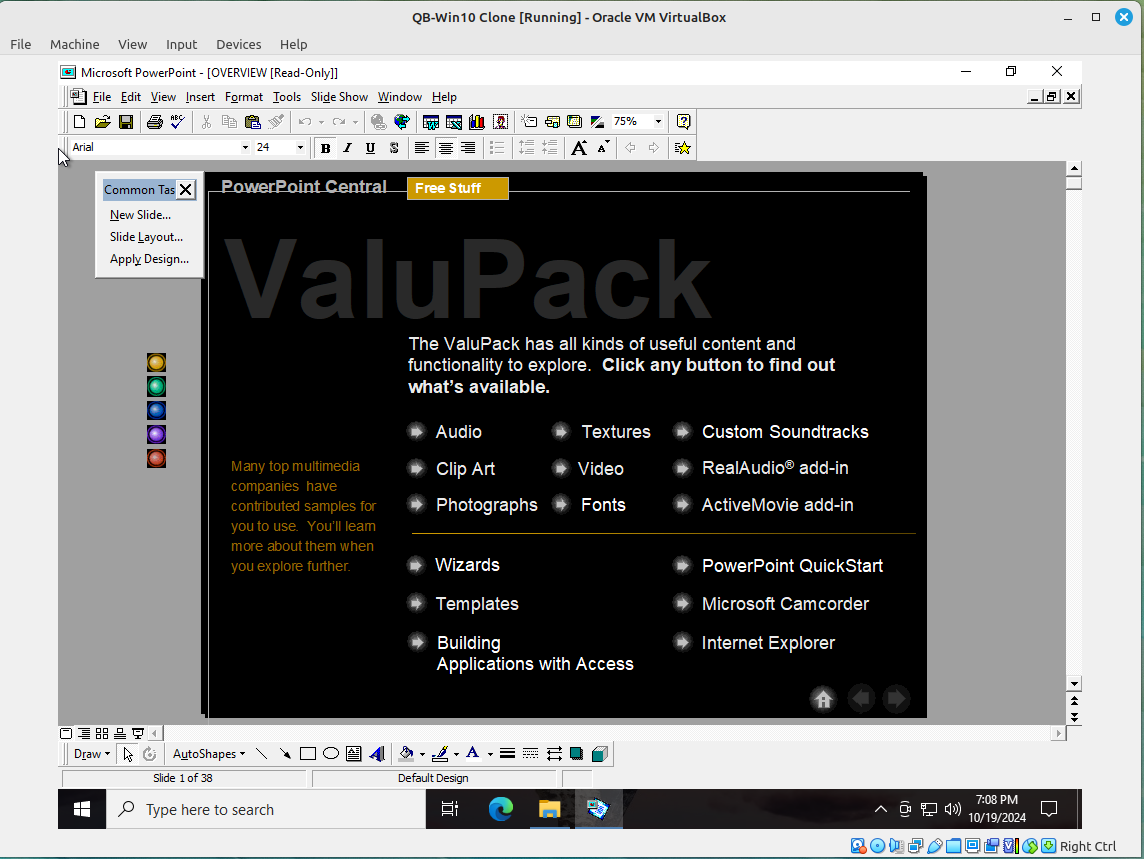Open the font size 24 dropdown
The width and height of the screenshot is (1144, 859).
coord(300,147)
